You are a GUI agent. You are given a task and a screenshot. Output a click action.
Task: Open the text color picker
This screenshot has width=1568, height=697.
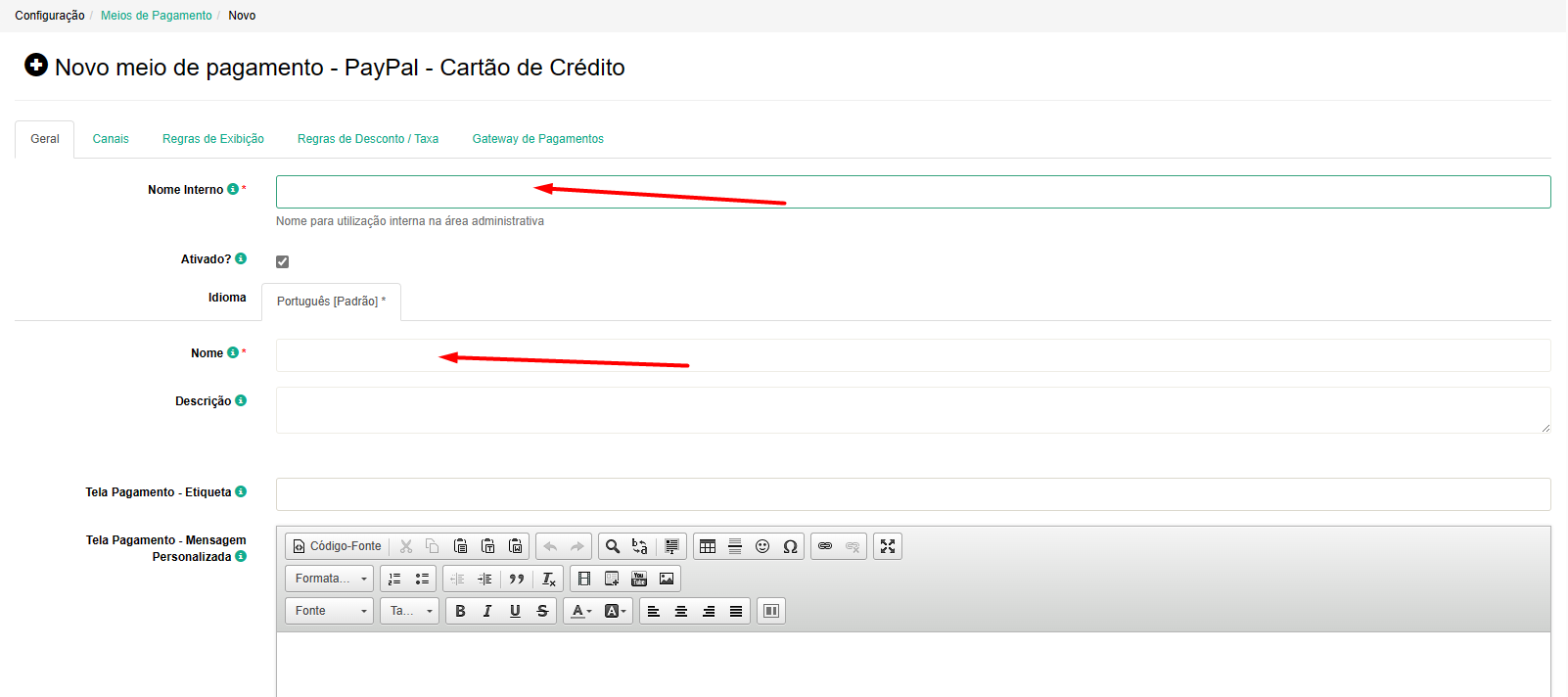point(581,611)
